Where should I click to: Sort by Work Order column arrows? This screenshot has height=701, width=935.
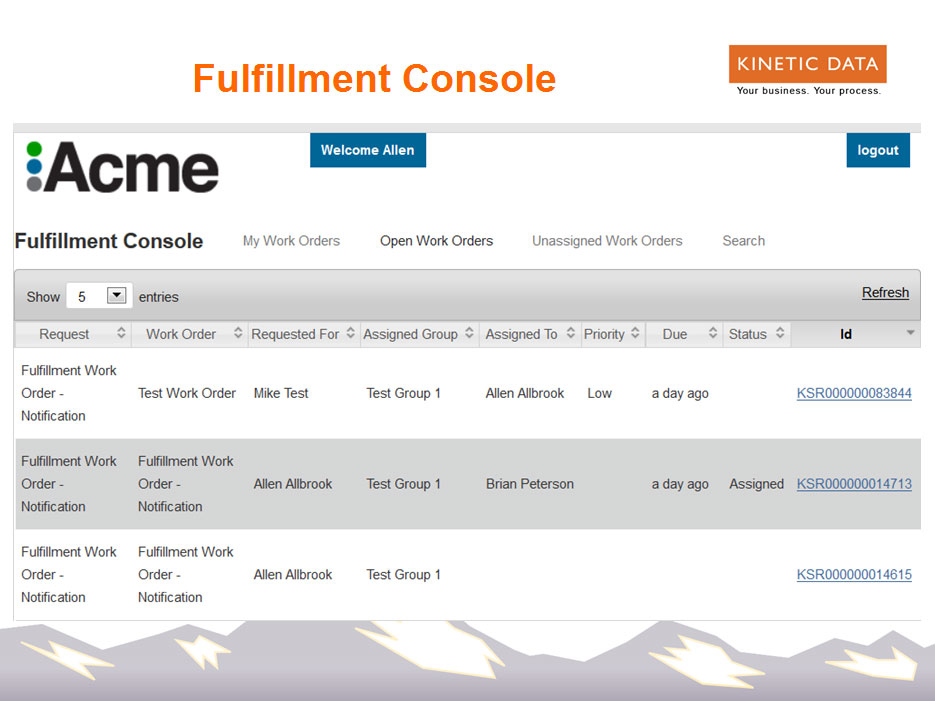point(238,333)
